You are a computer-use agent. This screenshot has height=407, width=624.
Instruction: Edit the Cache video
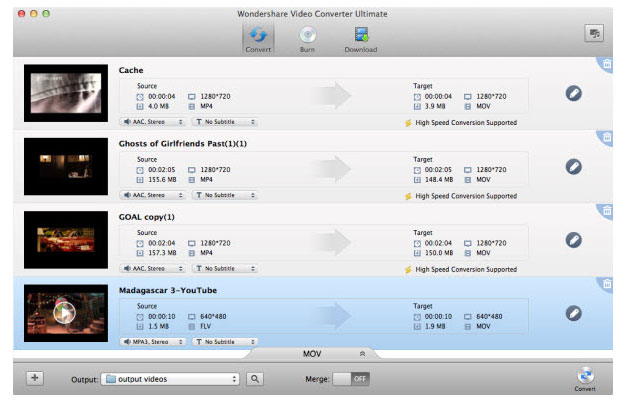coord(573,93)
